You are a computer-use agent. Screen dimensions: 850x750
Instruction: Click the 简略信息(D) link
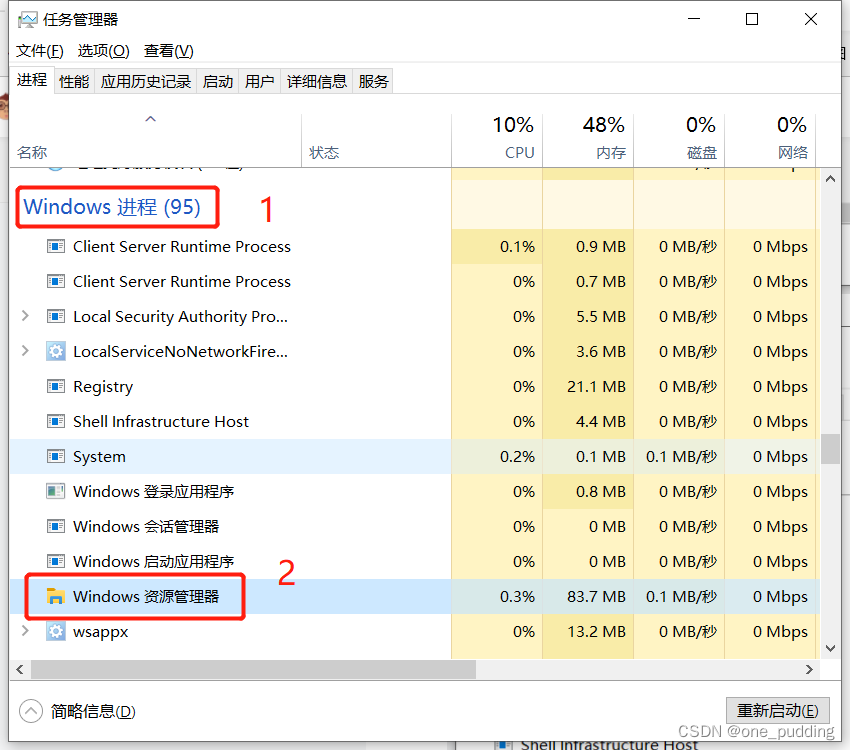pyautogui.click(x=93, y=711)
